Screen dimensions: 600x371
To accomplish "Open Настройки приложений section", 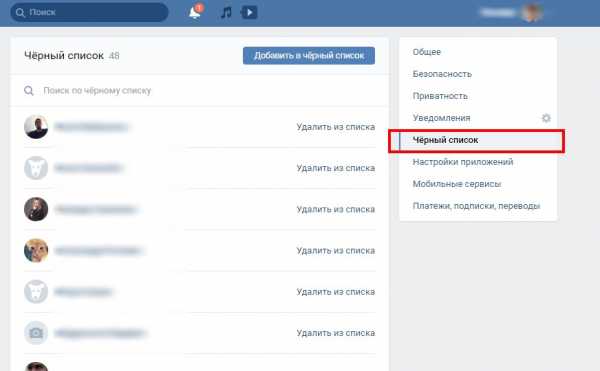I will pos(463,162).
